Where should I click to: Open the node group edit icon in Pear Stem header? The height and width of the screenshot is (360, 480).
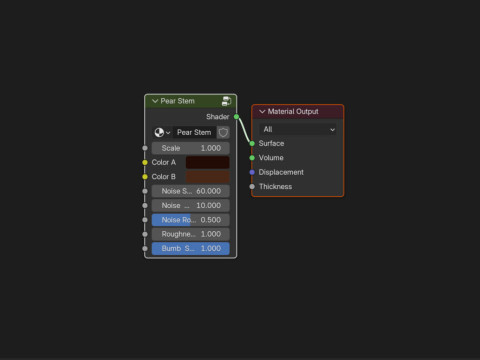tap(226, 101)
